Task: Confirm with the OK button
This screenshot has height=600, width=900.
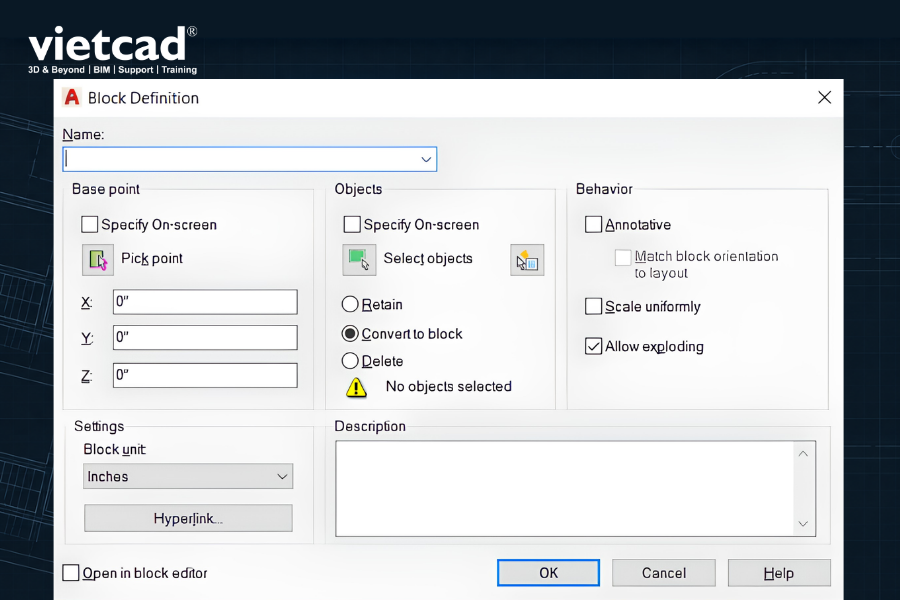Action: (548, 573)
